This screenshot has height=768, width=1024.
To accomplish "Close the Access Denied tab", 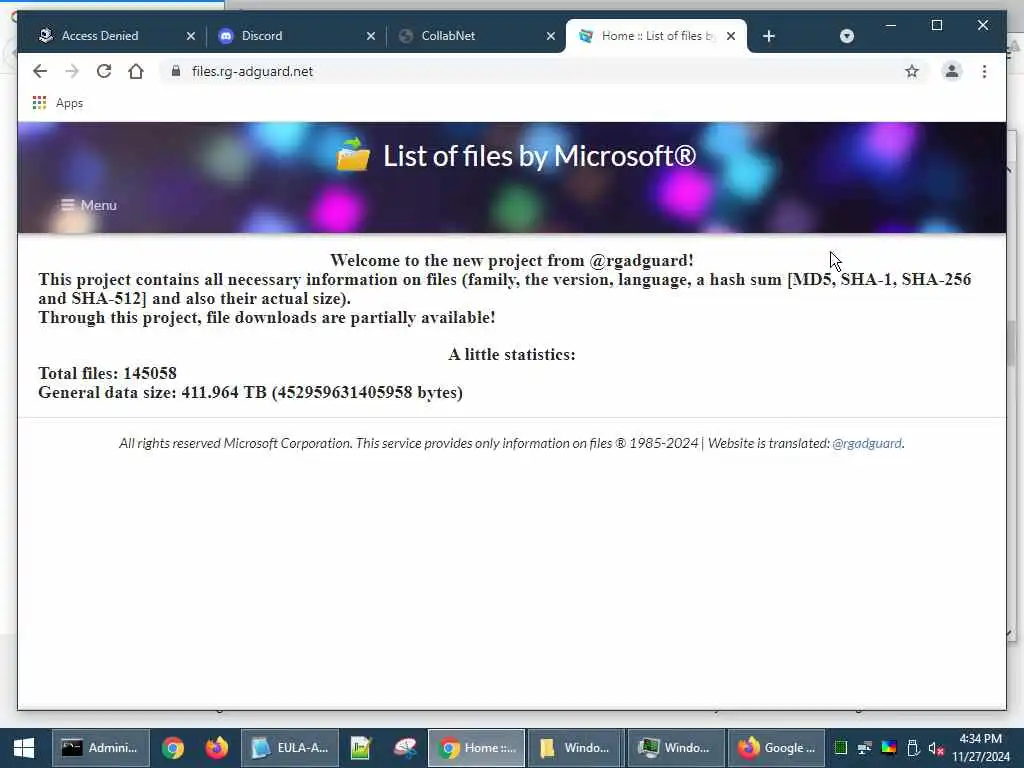I will pos(191,36).
